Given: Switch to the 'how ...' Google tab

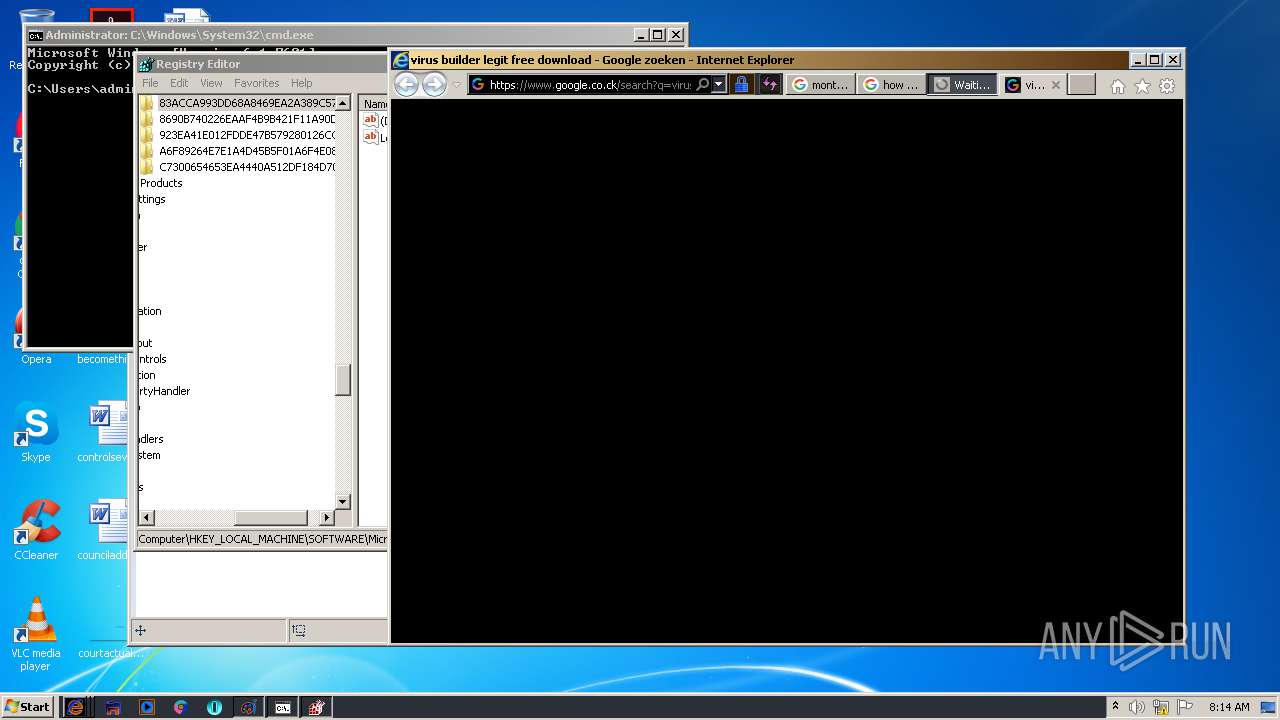Looking at the screenshot, I should click(x=891, y=85).
